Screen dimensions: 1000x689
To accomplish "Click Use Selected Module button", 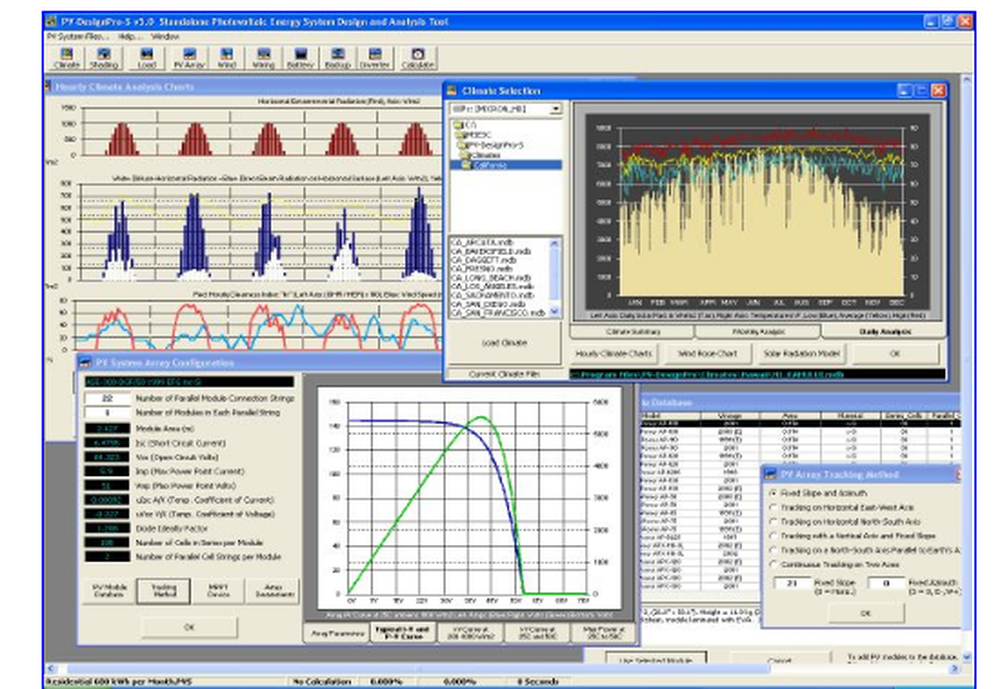I will 656,659.
